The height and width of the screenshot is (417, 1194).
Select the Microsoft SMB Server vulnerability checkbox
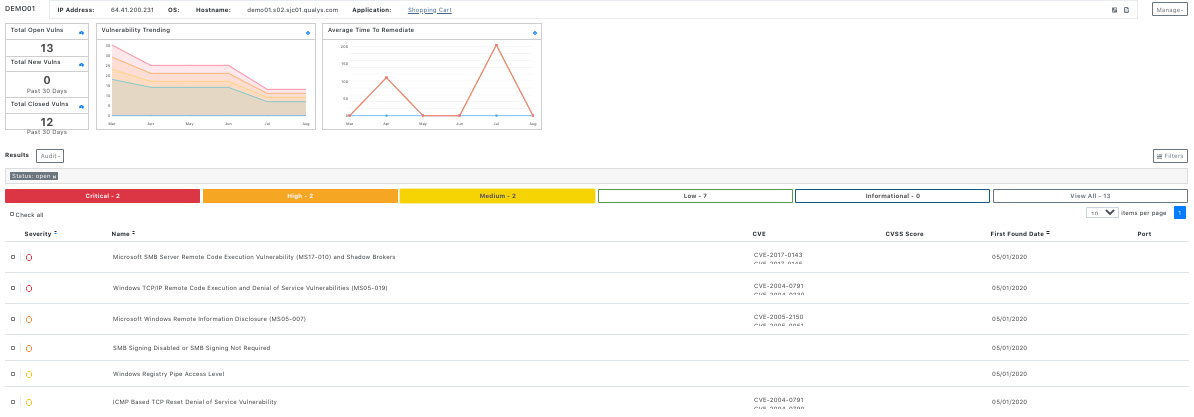13,257
